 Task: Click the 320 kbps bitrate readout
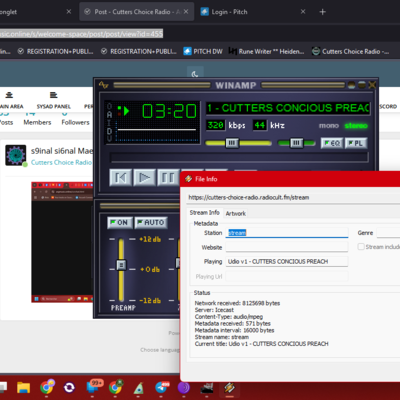[x=215, y=125]
